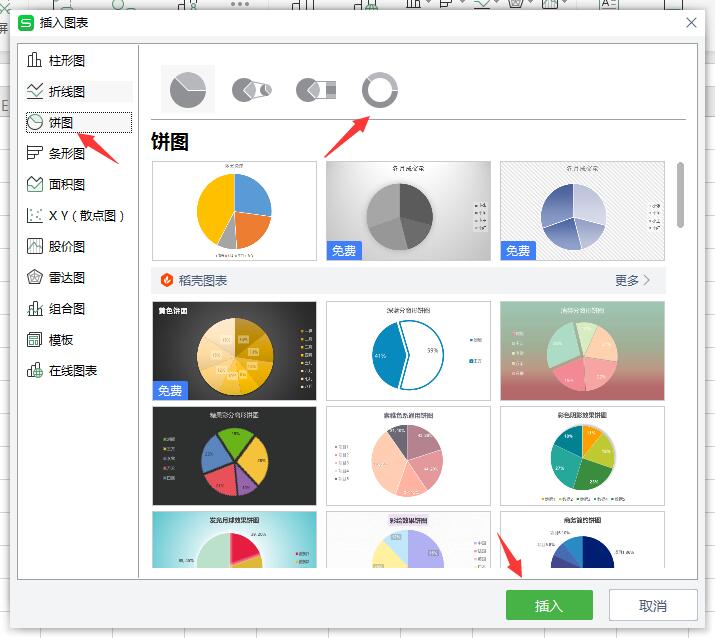
Task: Click the 在线图表 online chart icon
Action: click(35, 370)
